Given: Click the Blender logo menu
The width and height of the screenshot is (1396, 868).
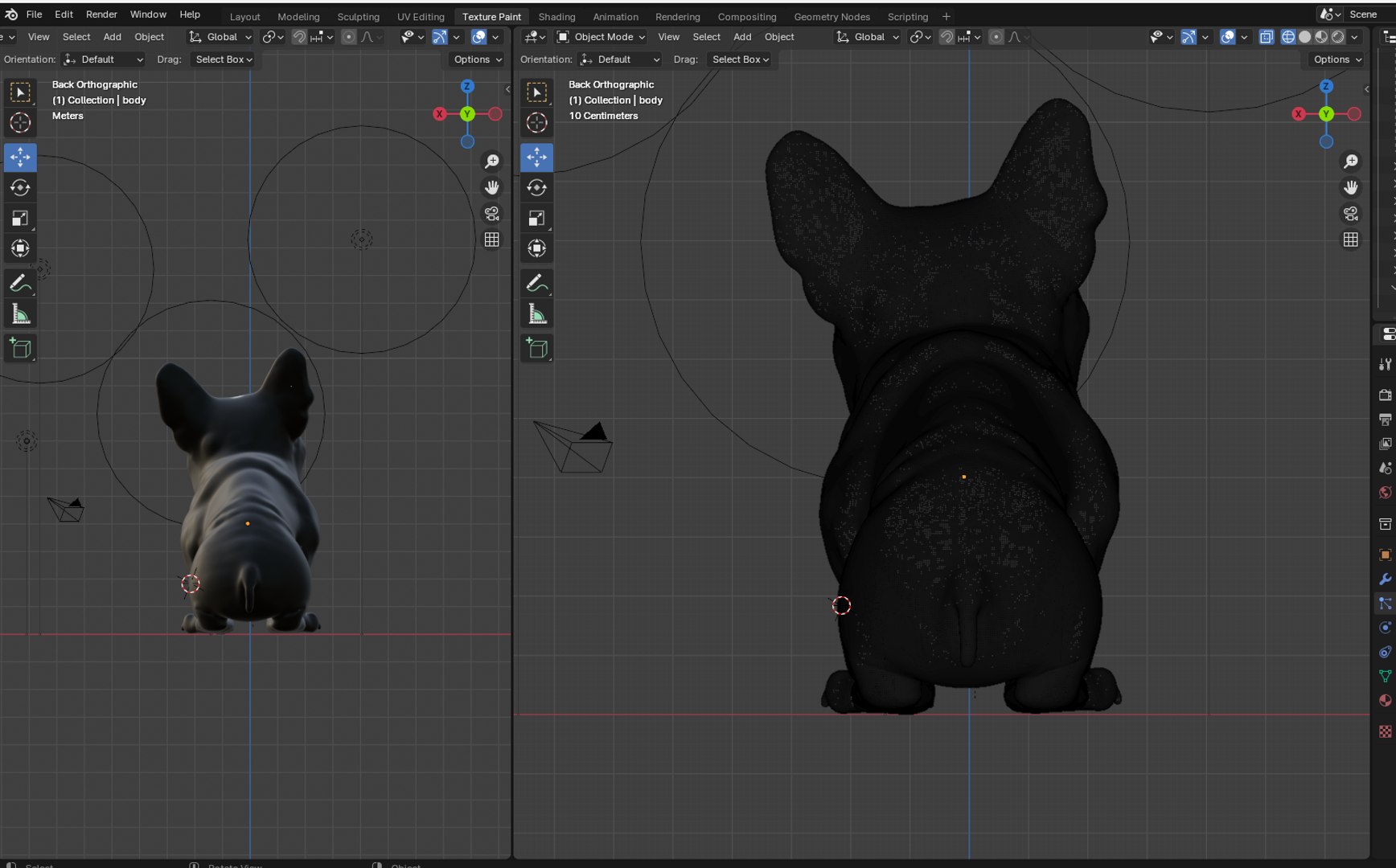Looking at the screenshot, I should (x=11, y=14).
